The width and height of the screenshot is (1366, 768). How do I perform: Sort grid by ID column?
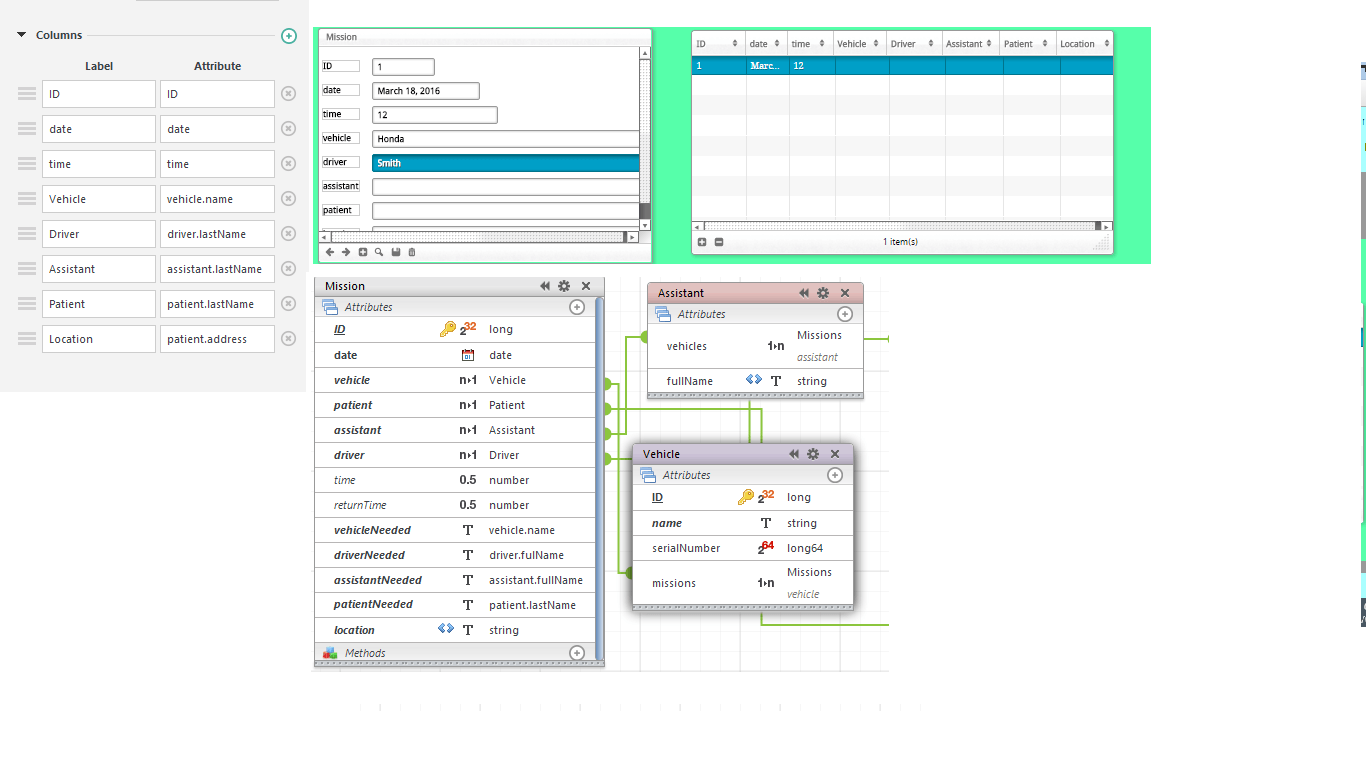pyautogui.click(x=718, y=43)
